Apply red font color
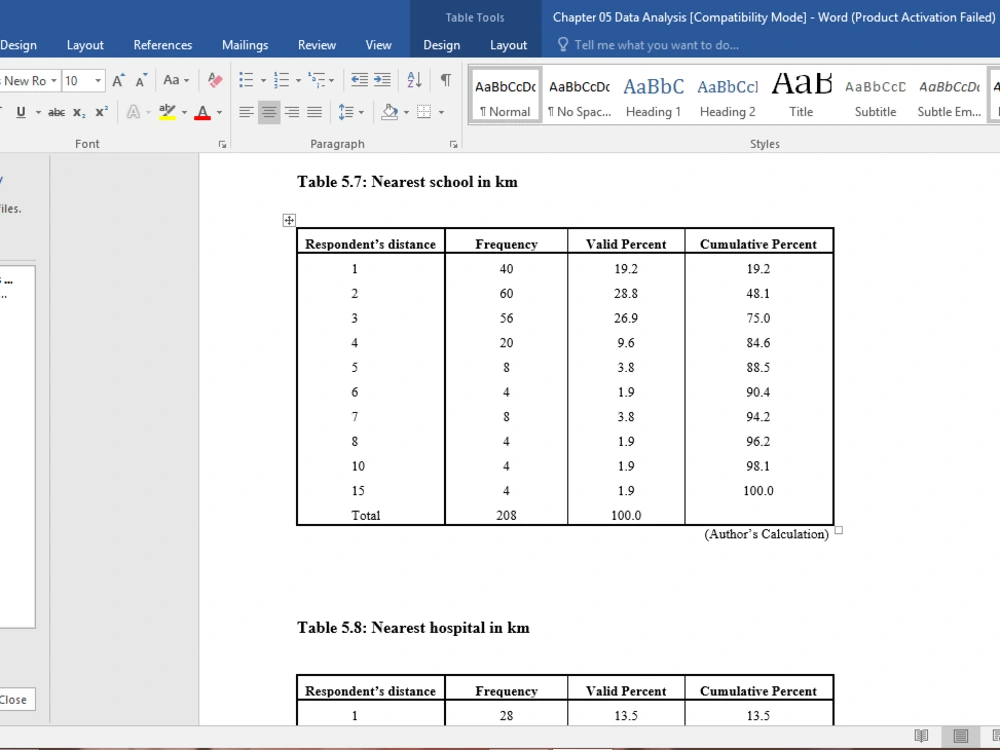Image resolution: width=1000 pixels, height=750 pixels. (x=203, y=112)
